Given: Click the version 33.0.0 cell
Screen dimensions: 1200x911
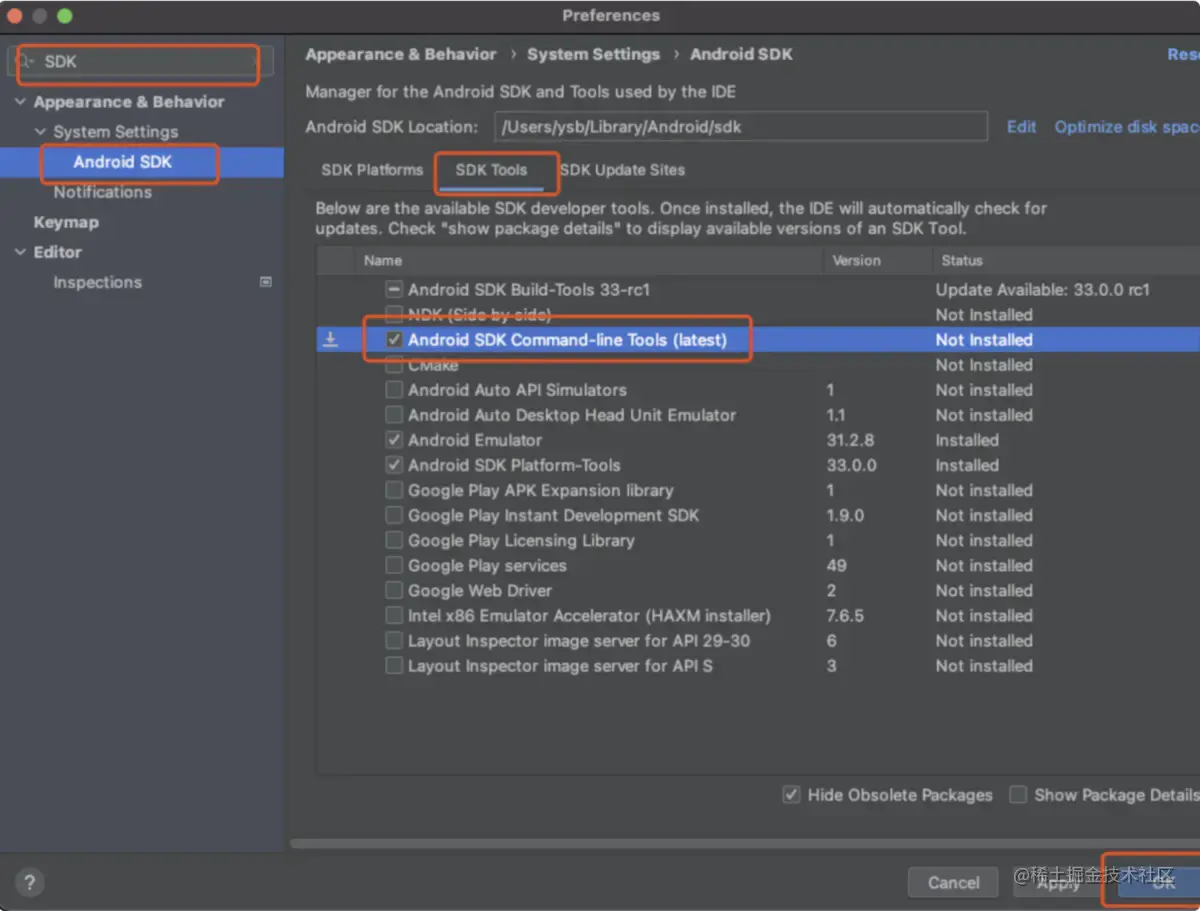Looking at the screenshot, I should pos(851,465).
